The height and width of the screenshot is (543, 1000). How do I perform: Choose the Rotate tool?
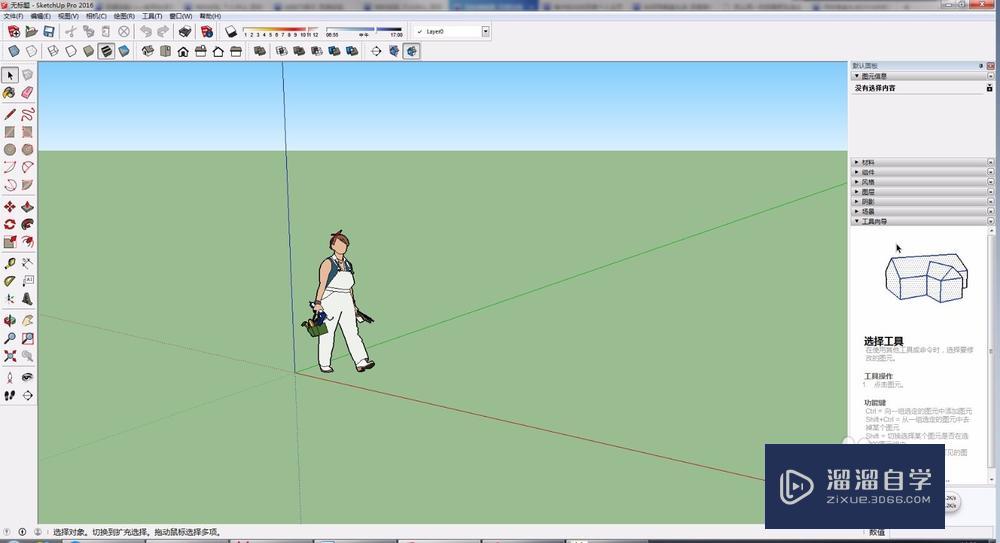[x=10, y=225]
